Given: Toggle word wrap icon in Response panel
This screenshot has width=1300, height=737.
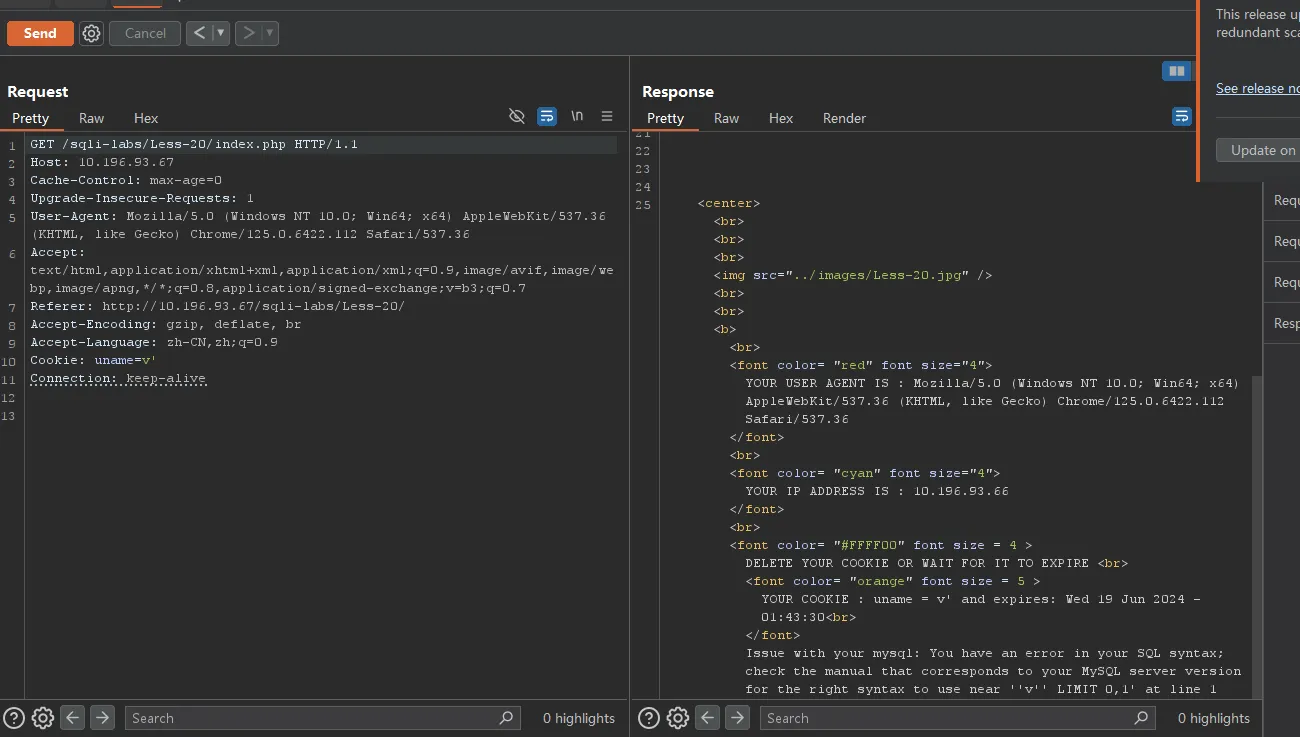Looking at the screenshot, I should (1181, 117).
